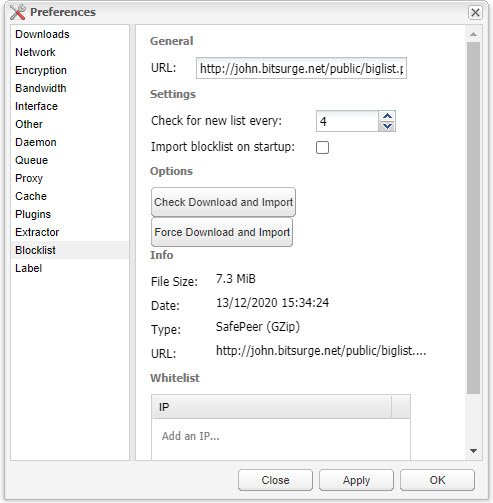Click the Options section heading
This screenshot has width=493, height=503.
[171, 171]
